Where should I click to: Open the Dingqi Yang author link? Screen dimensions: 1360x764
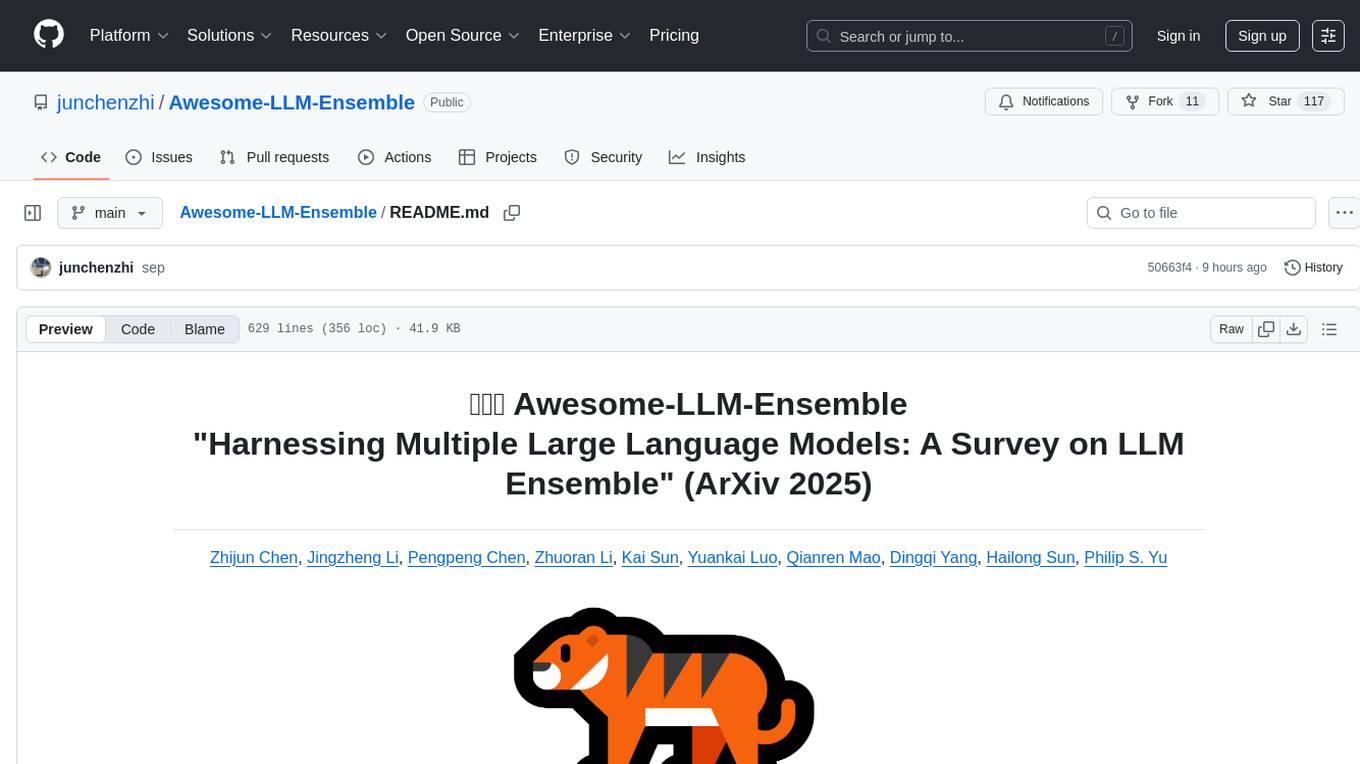pos(933,557)
